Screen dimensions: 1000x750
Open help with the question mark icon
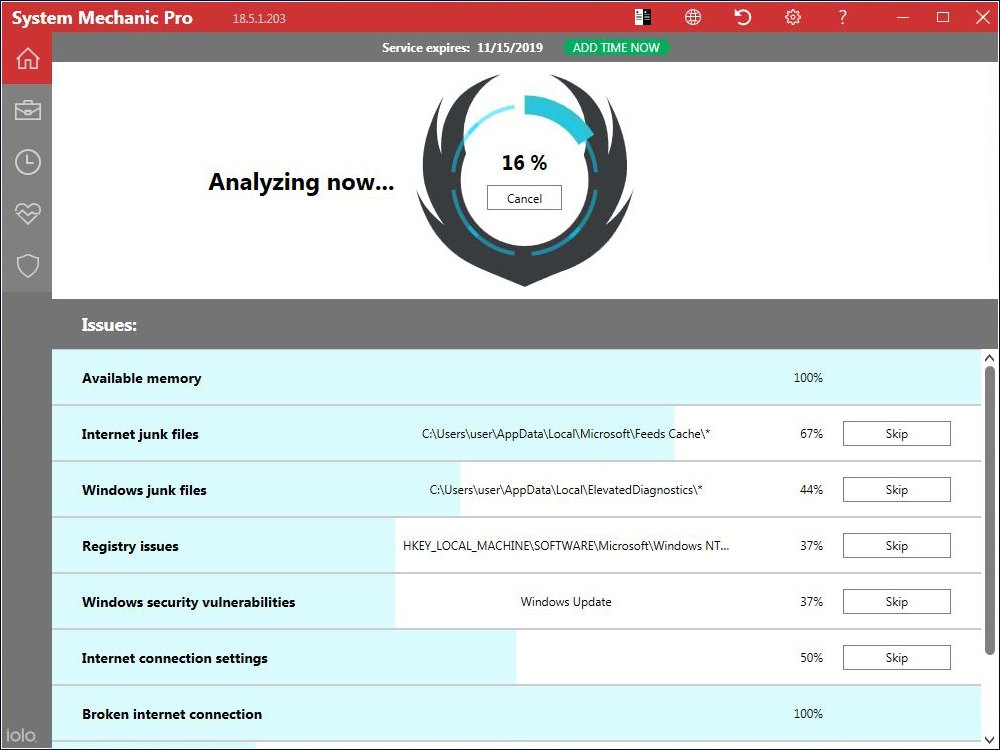click(x=842, y=17)
